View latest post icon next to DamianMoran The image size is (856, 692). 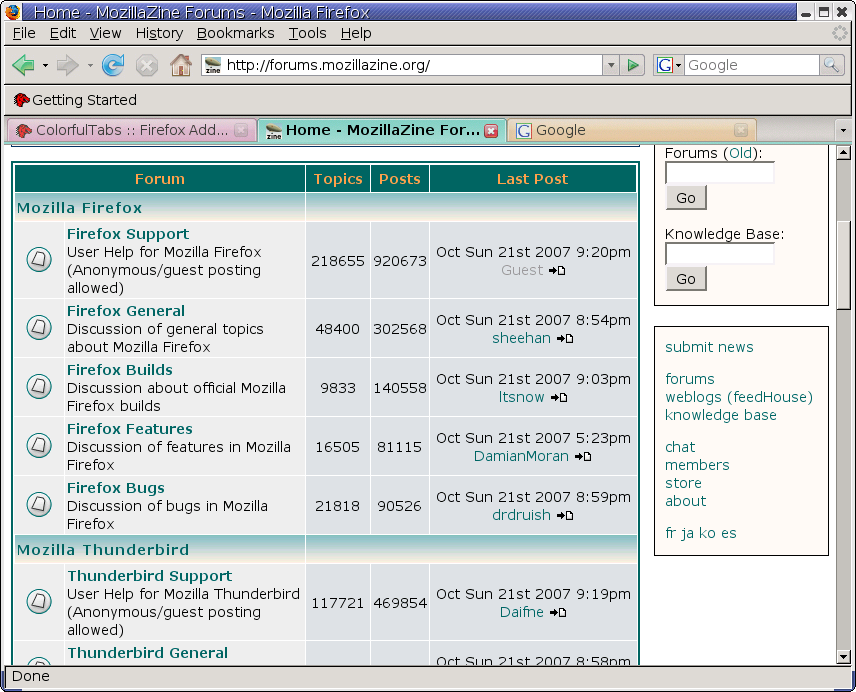(583, 457)
